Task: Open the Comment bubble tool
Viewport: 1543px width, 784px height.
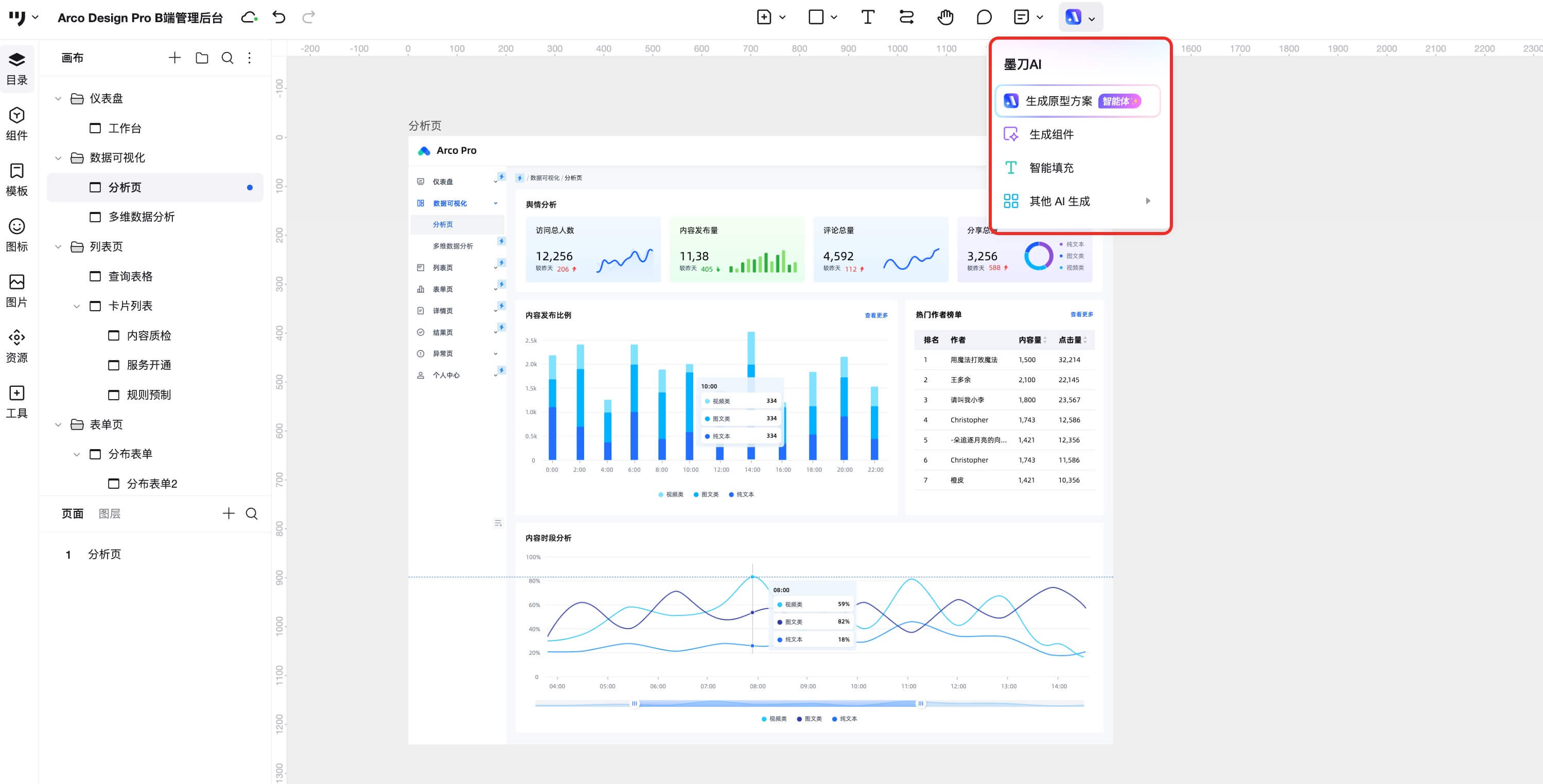Action: click(984, 17)
